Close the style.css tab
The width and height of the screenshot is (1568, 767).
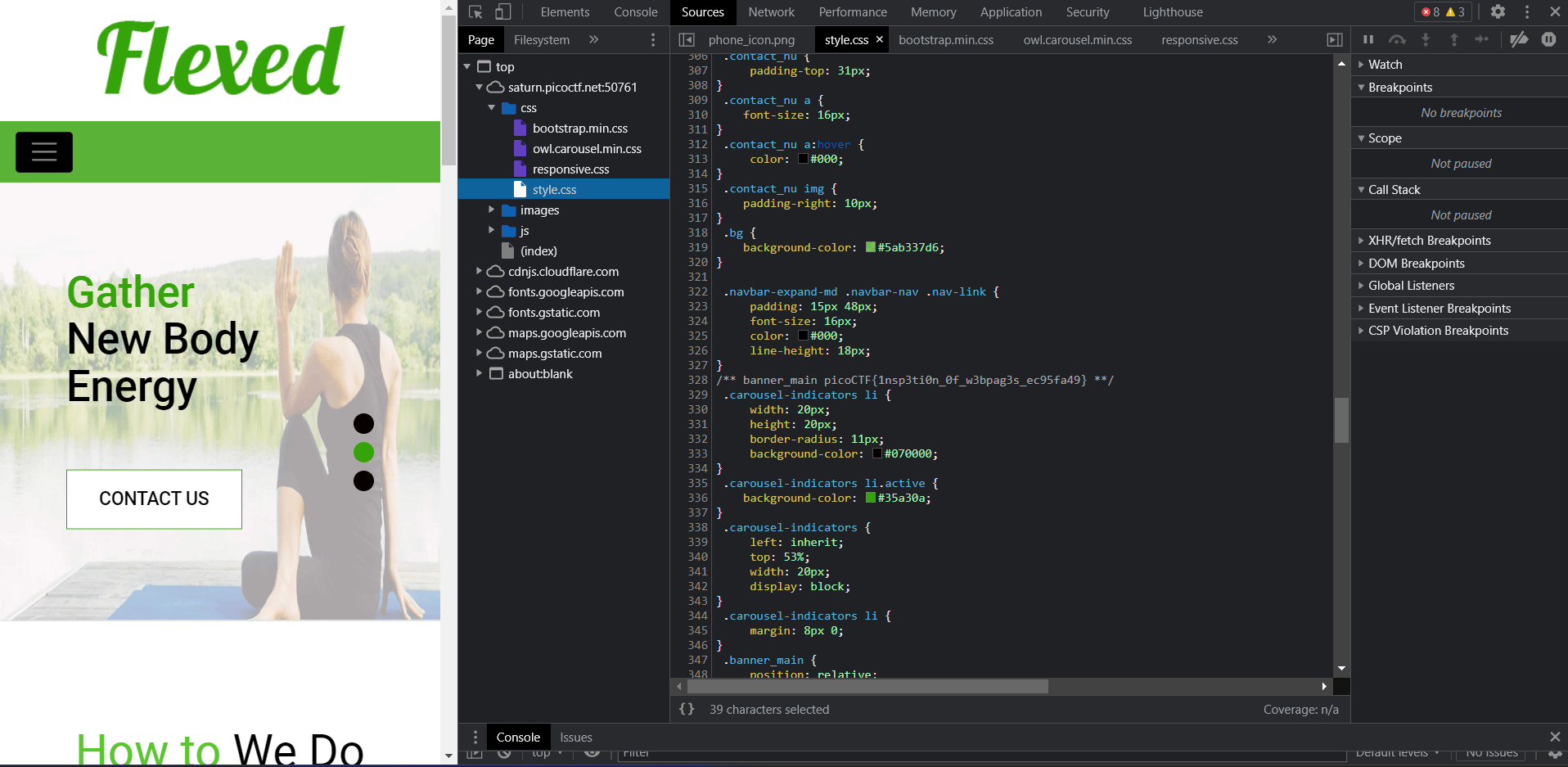880,39
